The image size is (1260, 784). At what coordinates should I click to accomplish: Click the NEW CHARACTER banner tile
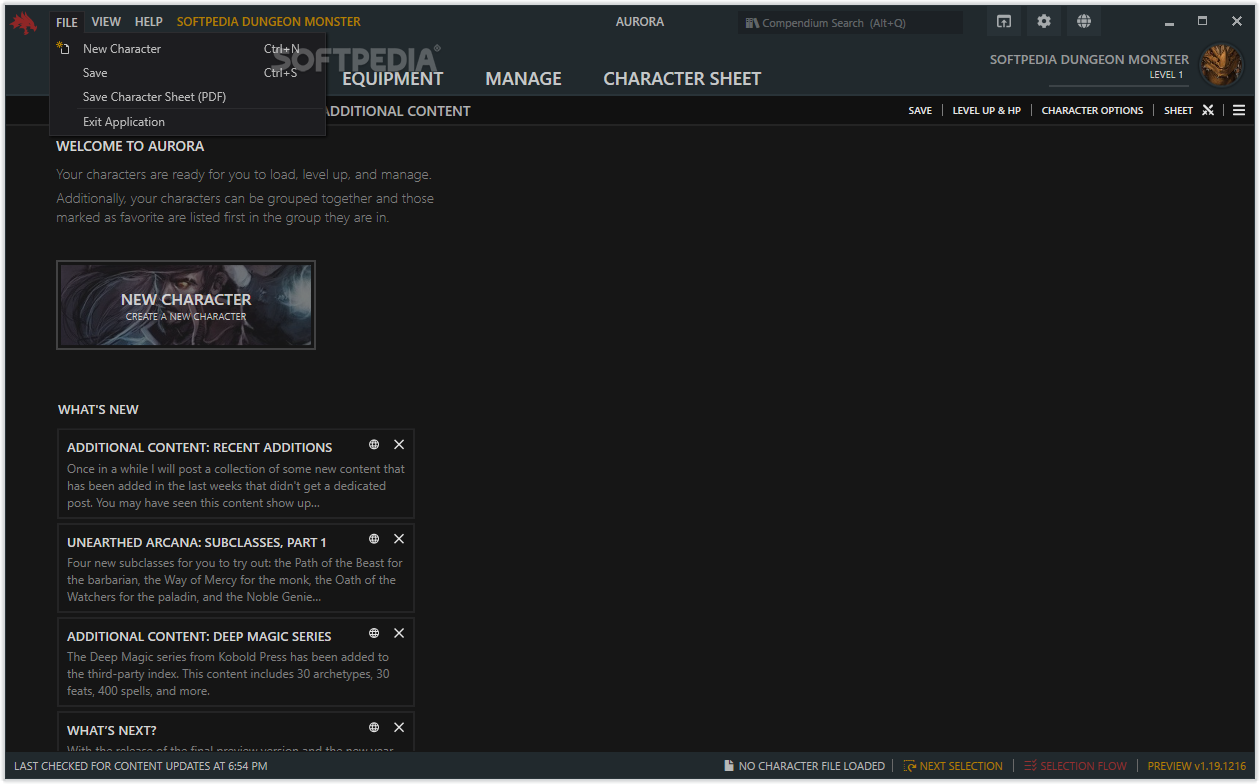186,305
